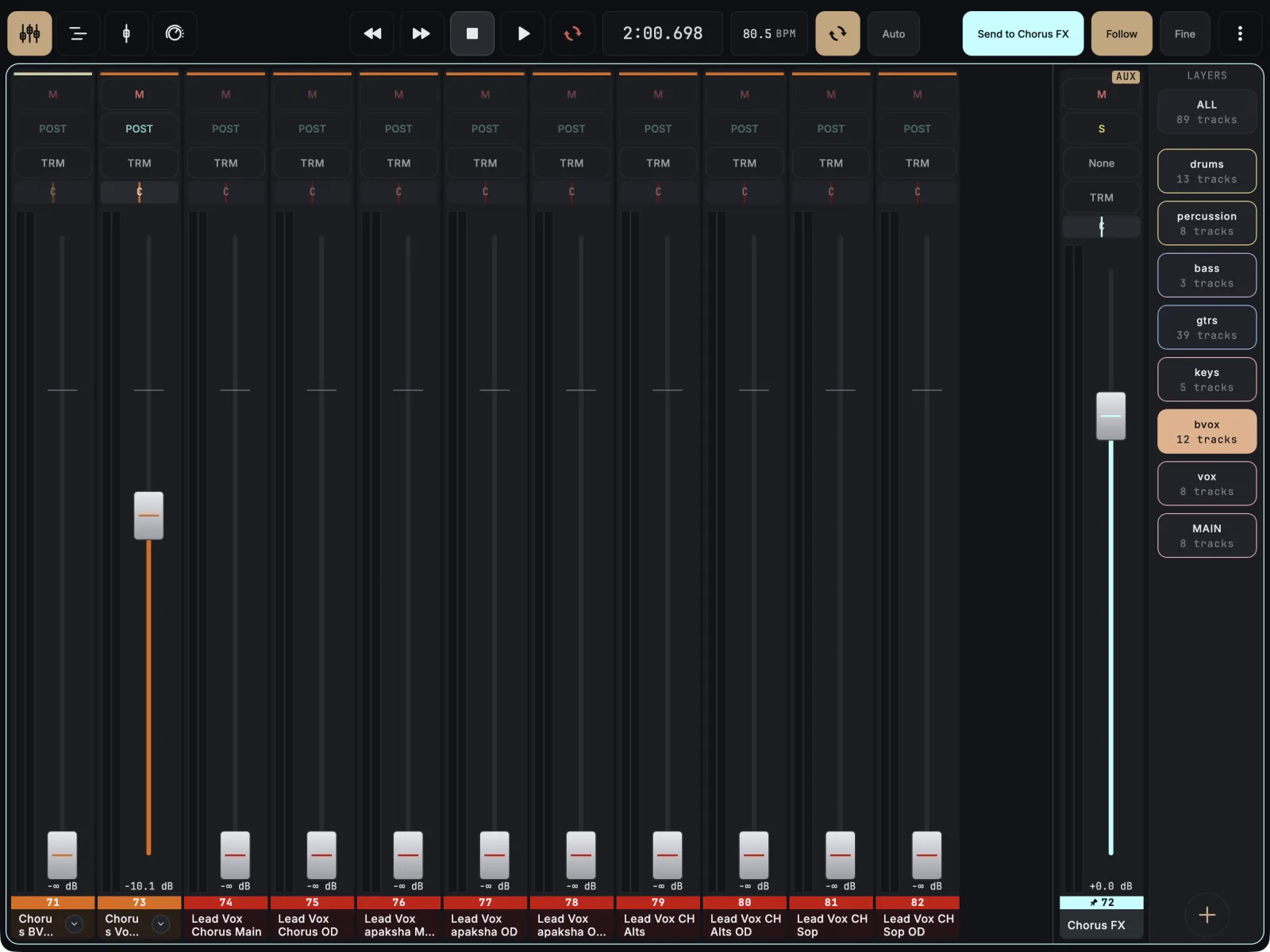Click the Auto button
Image resolution: width=1270 pixels, height=952 pixels.
point(894,33)
